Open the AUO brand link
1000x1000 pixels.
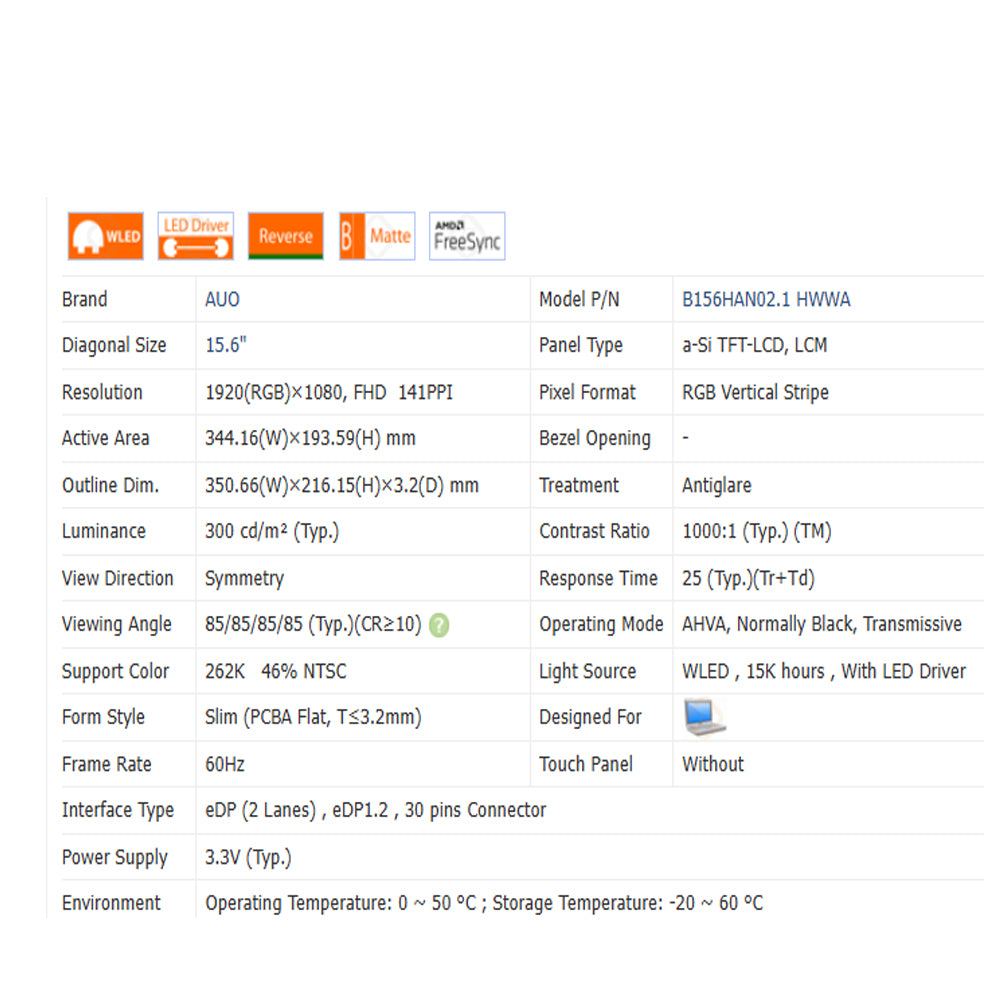(x=222, y=299)
